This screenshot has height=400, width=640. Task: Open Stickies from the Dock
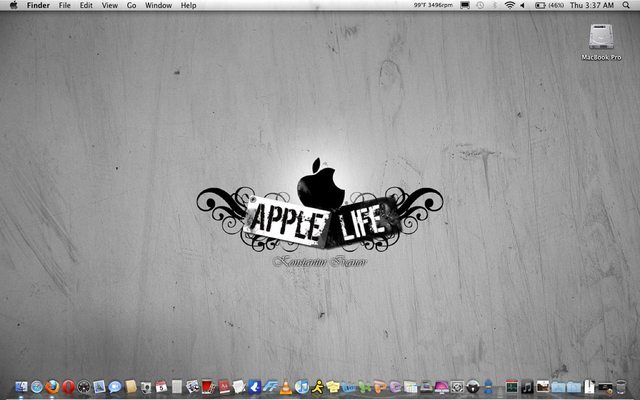(333, 387)
